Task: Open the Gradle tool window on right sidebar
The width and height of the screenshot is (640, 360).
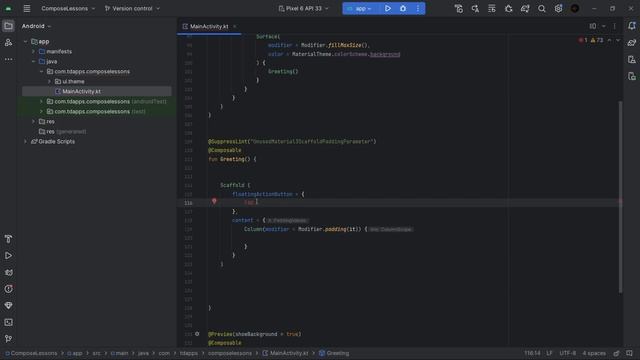Action: pyautogui.click(x=632, y=42)
